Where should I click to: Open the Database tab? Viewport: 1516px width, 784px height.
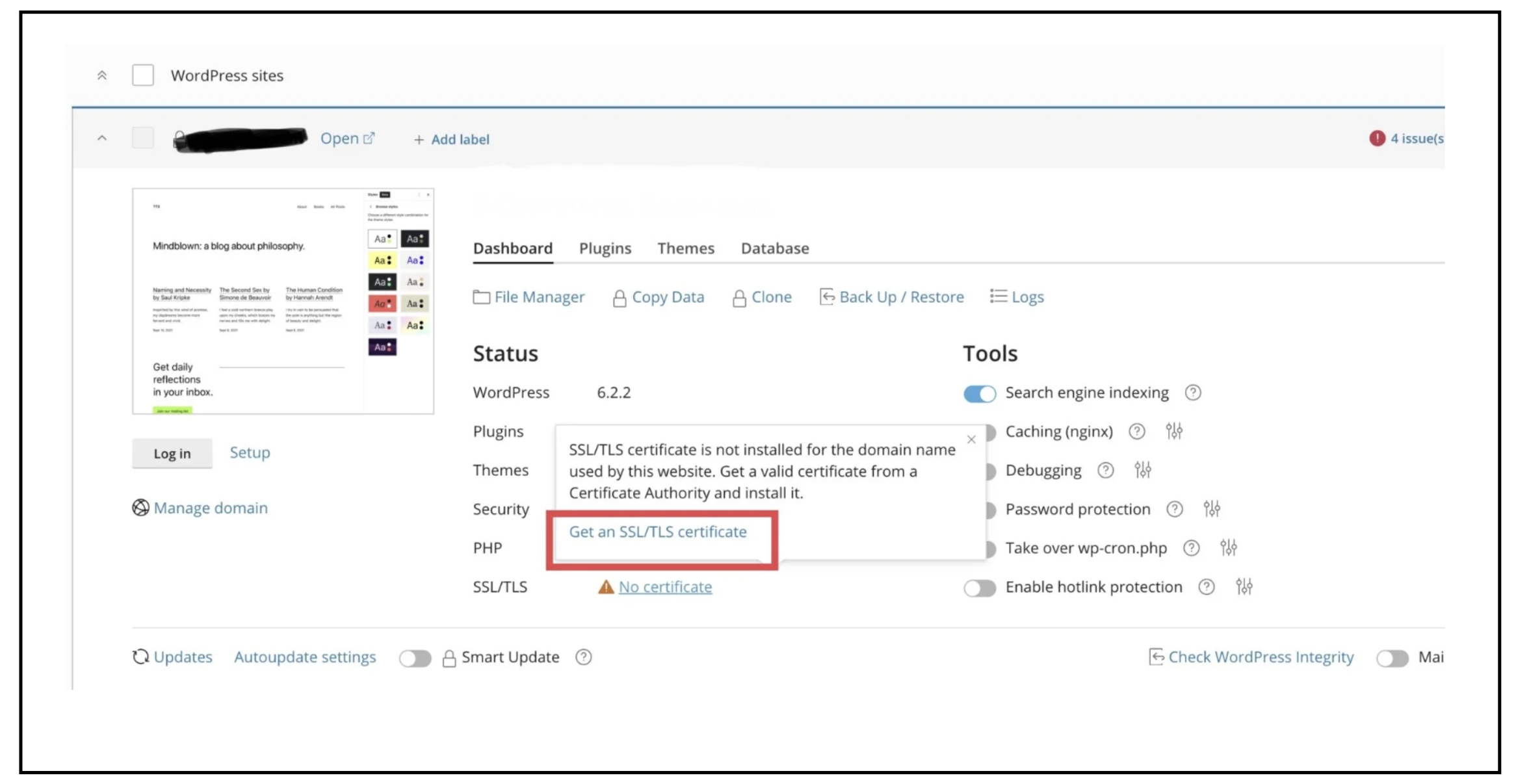774,248
